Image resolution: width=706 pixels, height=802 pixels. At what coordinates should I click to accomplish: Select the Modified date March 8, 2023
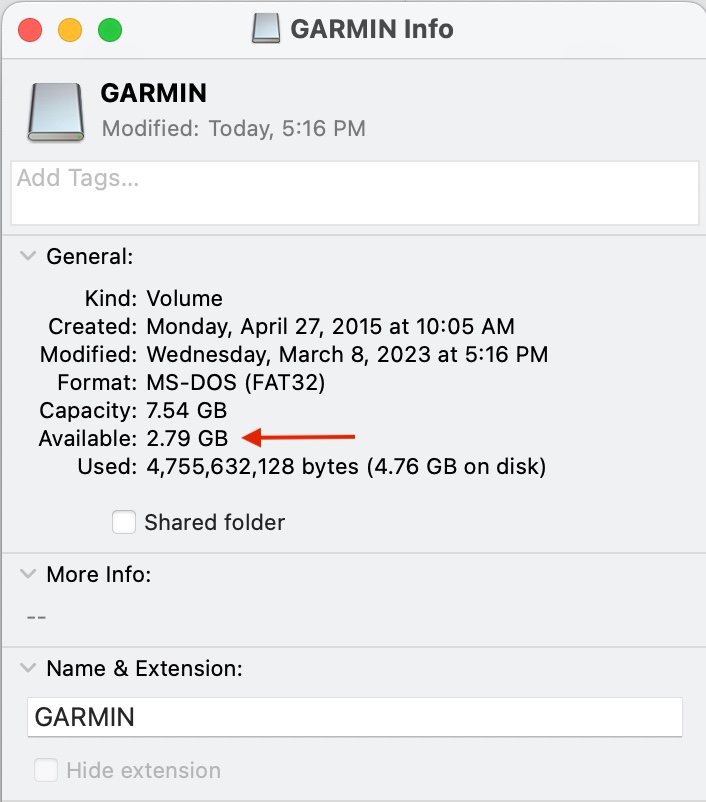coord(347,354)
